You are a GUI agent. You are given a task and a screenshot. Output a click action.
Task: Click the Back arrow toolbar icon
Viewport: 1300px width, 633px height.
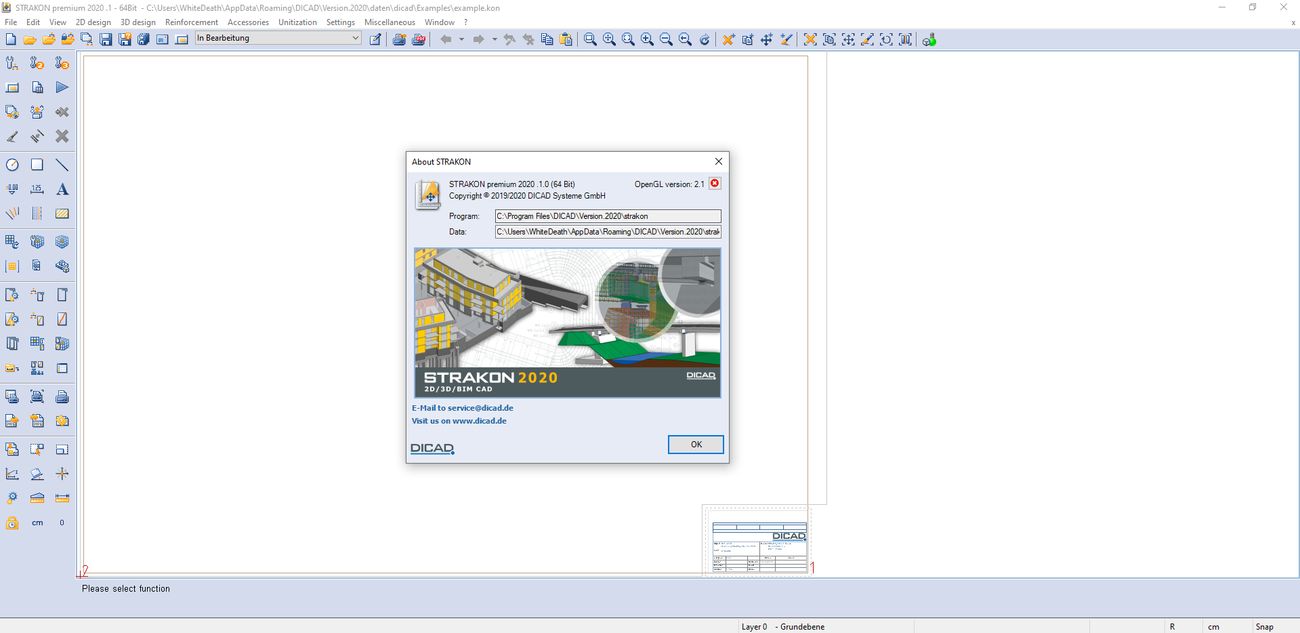(446, 39)
